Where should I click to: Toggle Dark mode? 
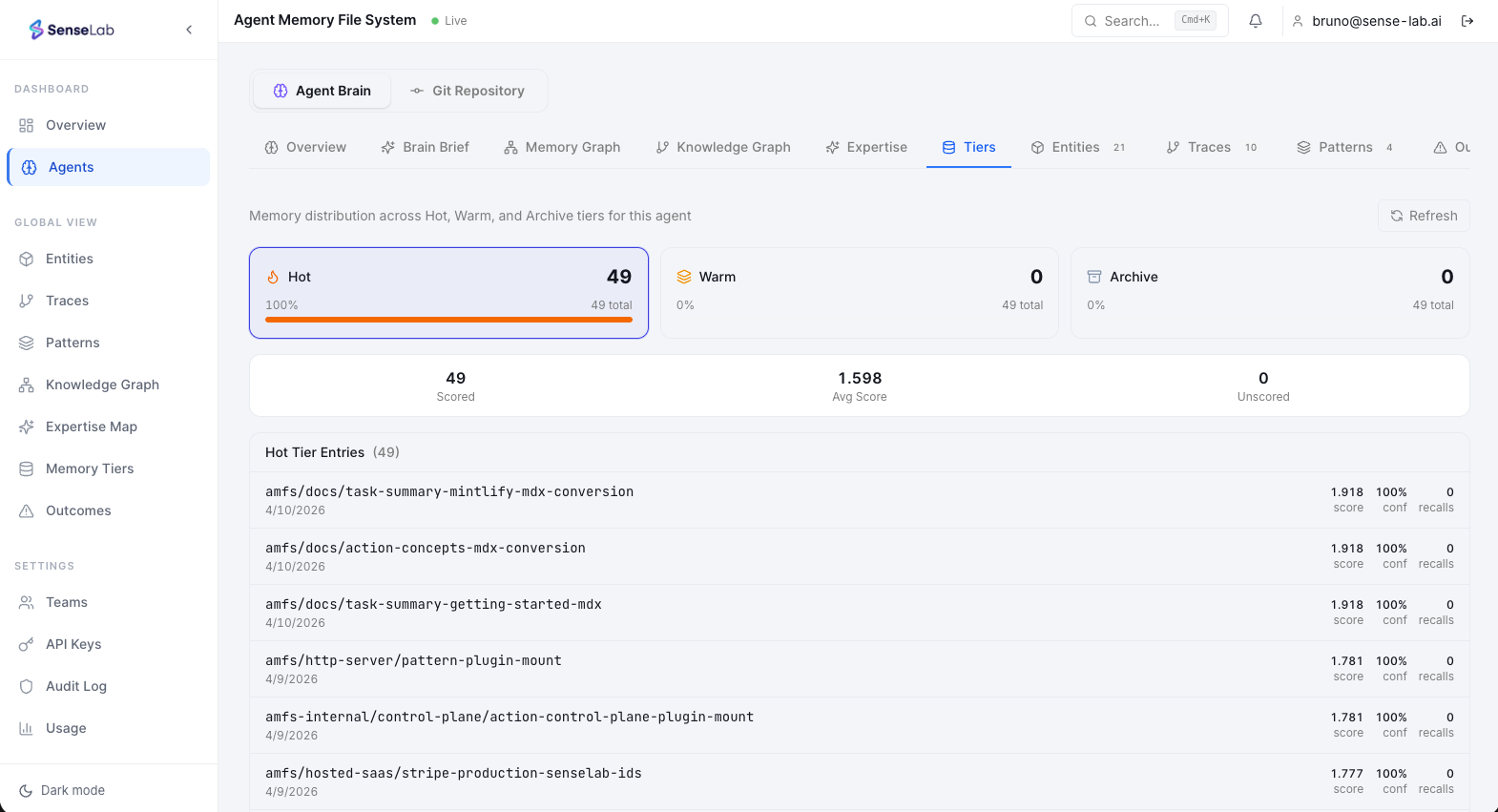[73, 790]
